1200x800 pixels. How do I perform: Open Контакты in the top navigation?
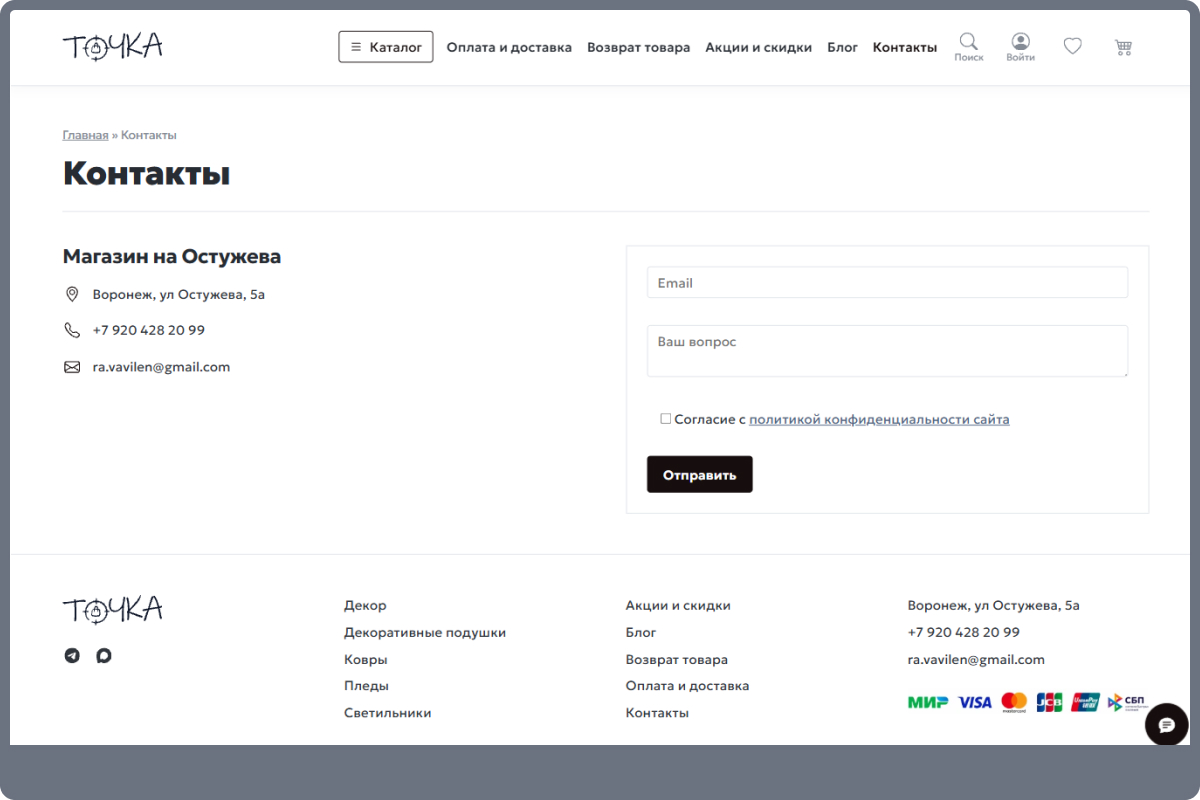tap(905, 47)
